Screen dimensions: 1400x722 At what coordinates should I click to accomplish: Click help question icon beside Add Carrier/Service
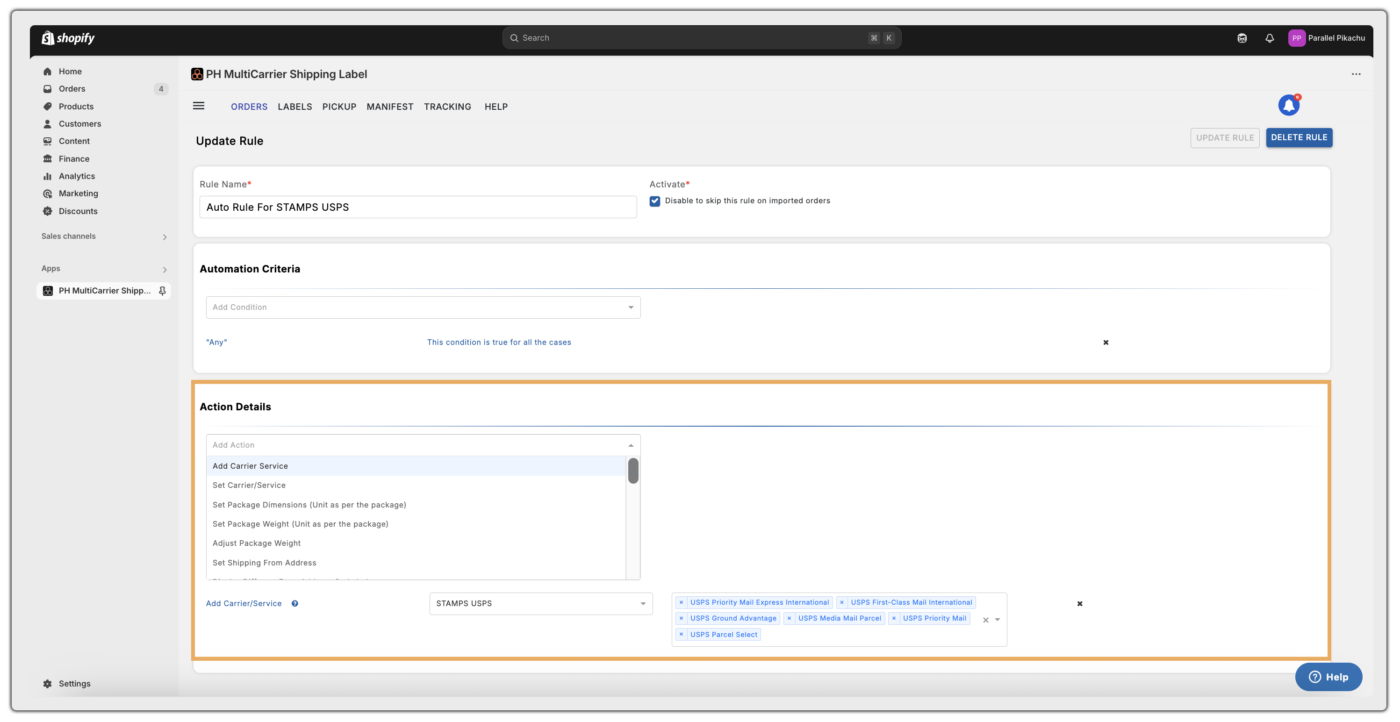pos(295,604)
